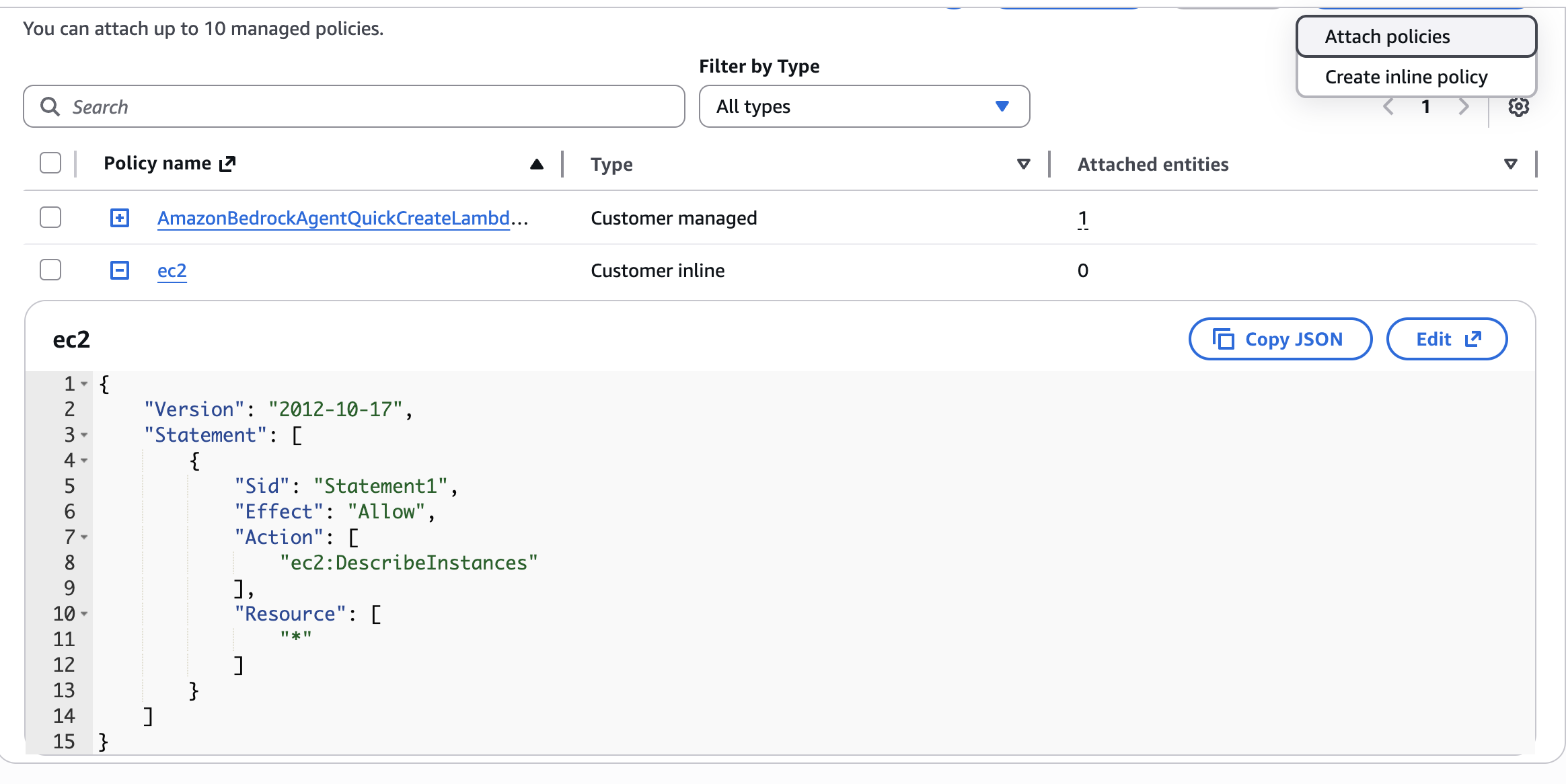This screenshot has width=1566, height=784.
Task: Open the ec2 policy link
Action: click(172, 270)
